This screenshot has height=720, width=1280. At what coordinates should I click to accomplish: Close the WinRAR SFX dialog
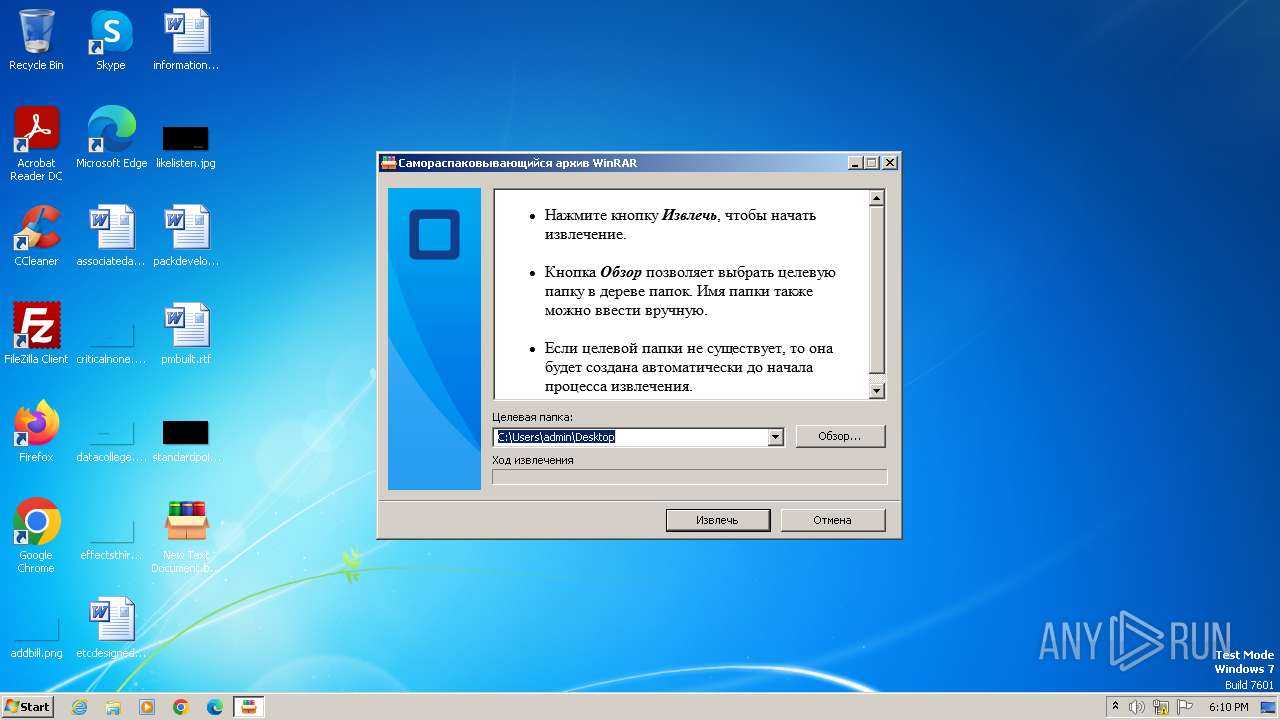pyautogui.click(x=889, y=163)
